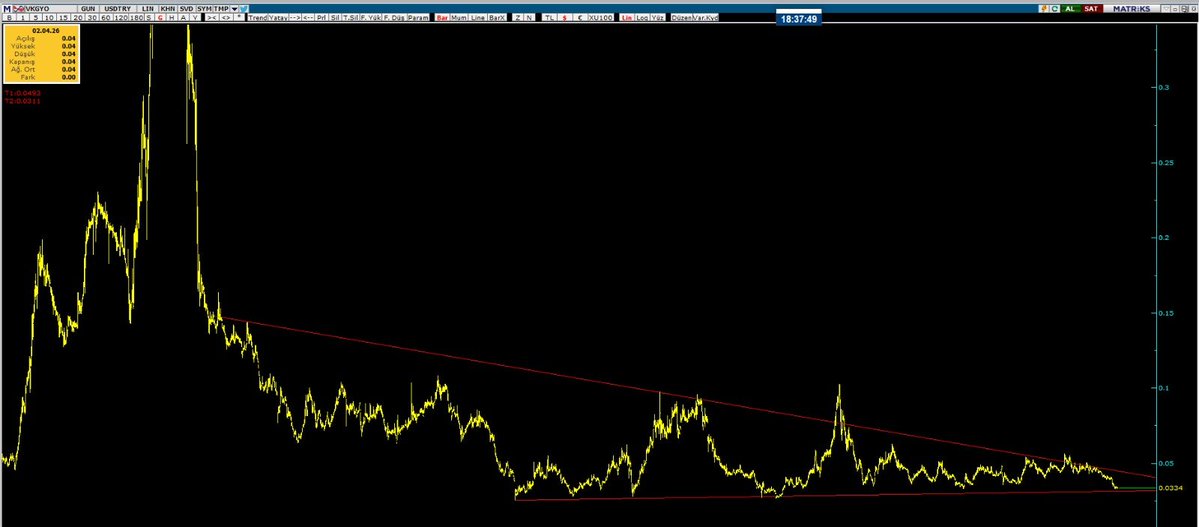Click the Sil delete button
Viewport: 1199px width, 527px height.
point(335,17)
